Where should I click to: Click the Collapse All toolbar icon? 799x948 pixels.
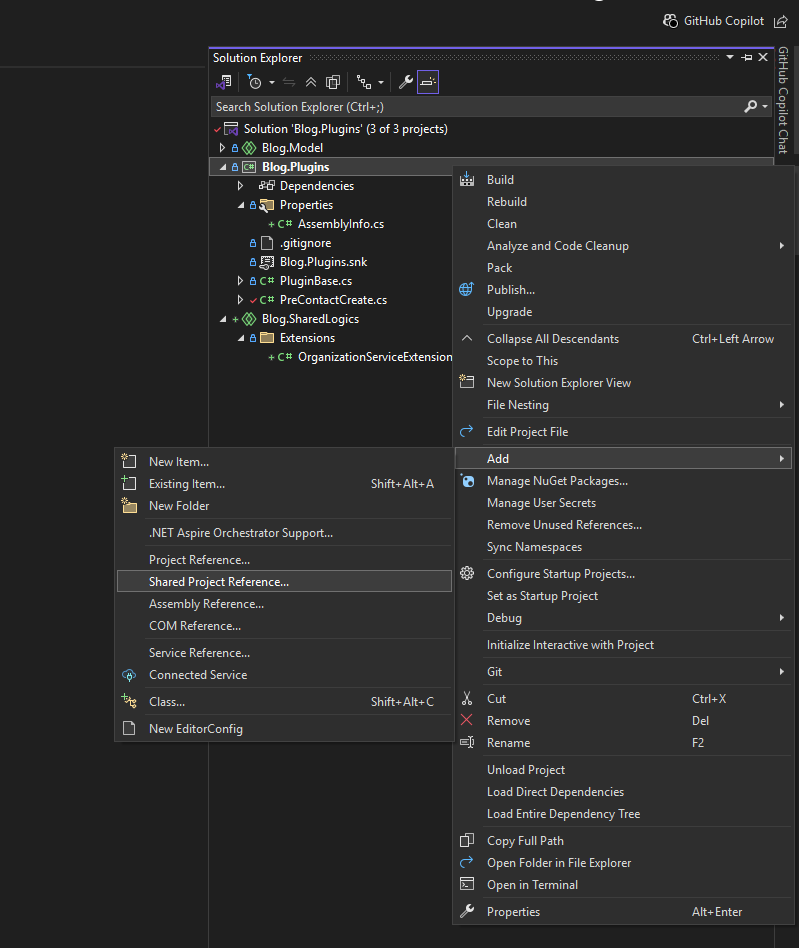311,82
